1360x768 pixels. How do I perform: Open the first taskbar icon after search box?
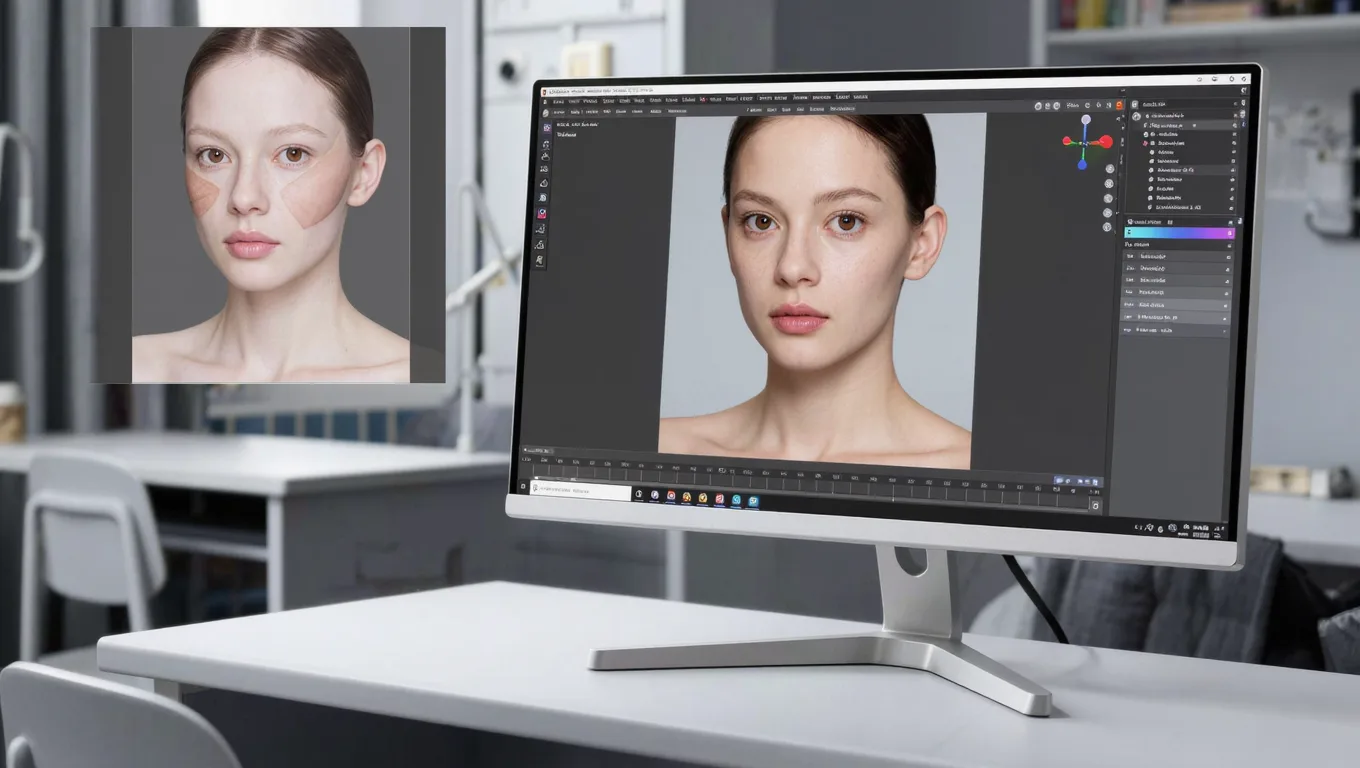click(639, 495)
